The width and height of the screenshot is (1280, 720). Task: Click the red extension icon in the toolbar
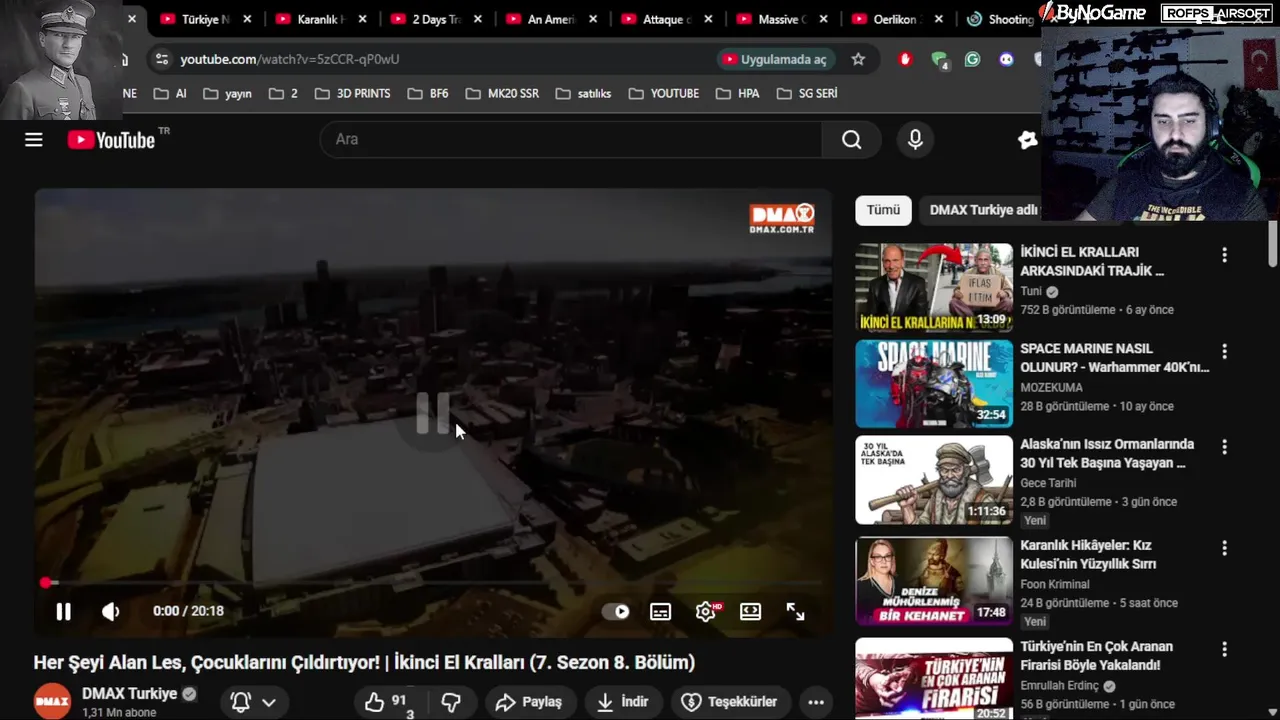(x=906, y=59)
